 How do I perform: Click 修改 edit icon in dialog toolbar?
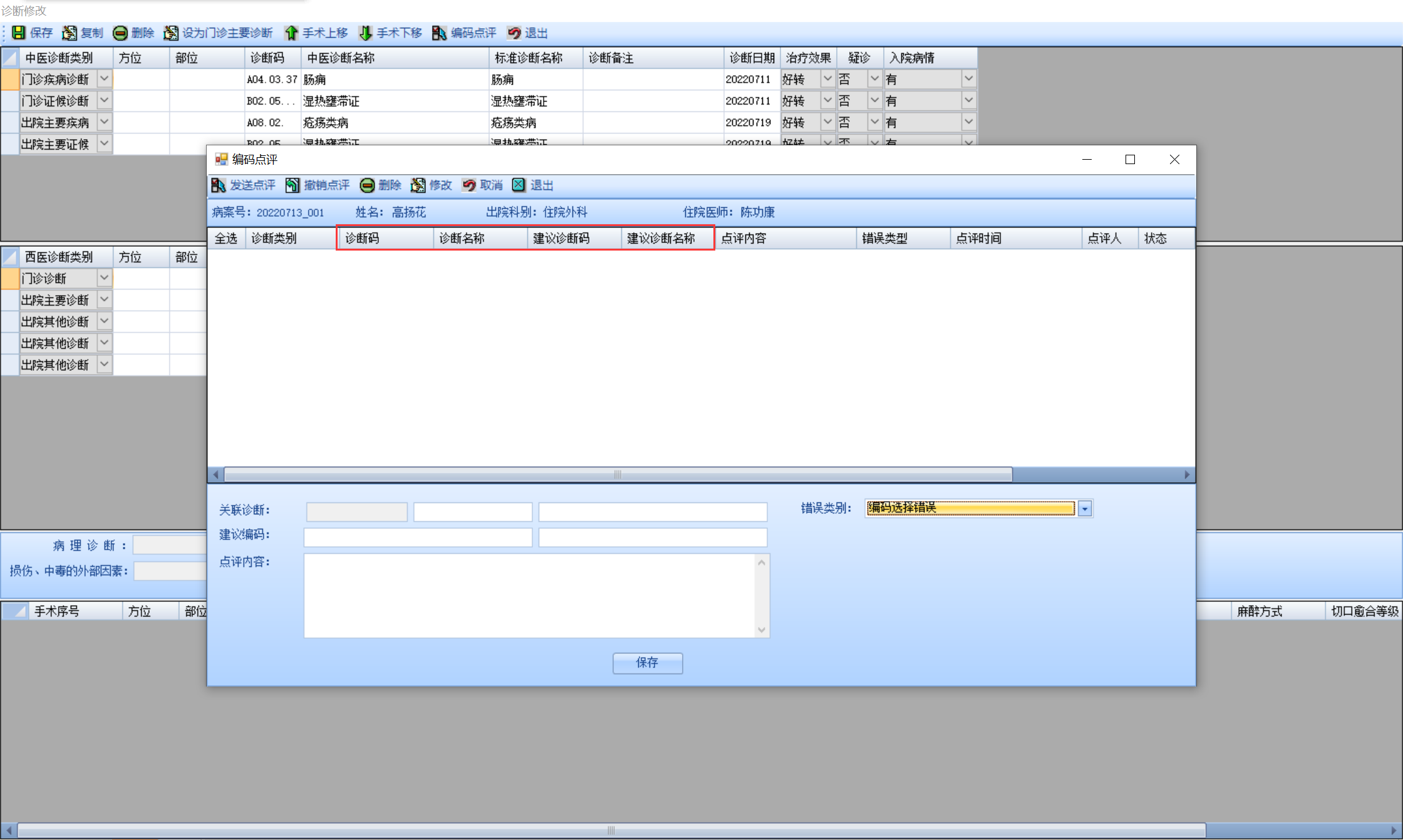point(418,185)
